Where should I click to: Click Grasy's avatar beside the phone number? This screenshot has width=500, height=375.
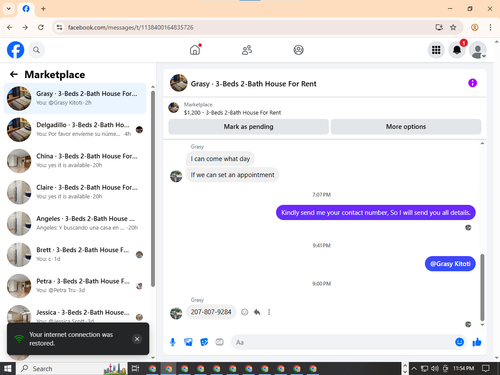coord(176,313)
